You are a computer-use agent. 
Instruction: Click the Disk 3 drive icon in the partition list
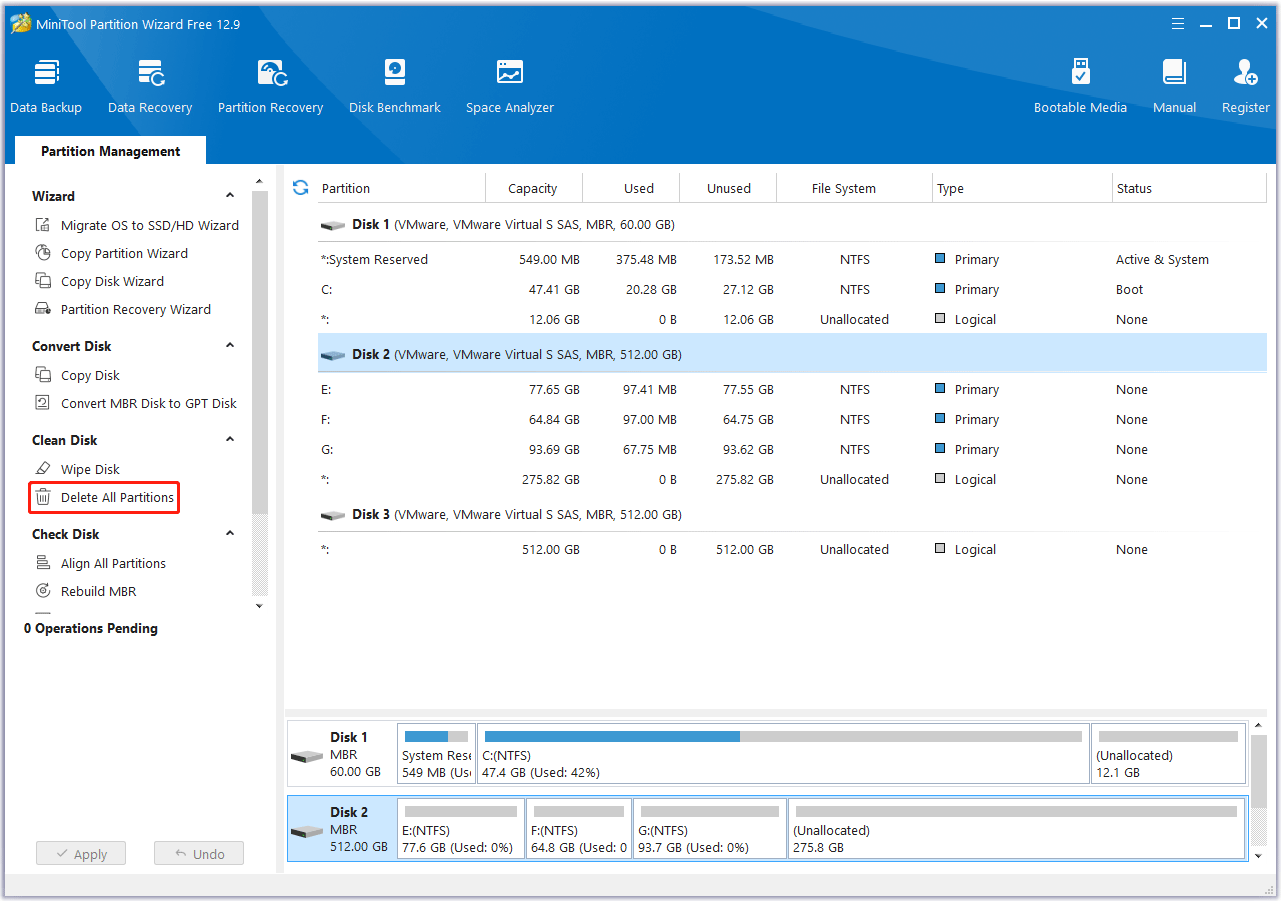(x=333, y=515)
